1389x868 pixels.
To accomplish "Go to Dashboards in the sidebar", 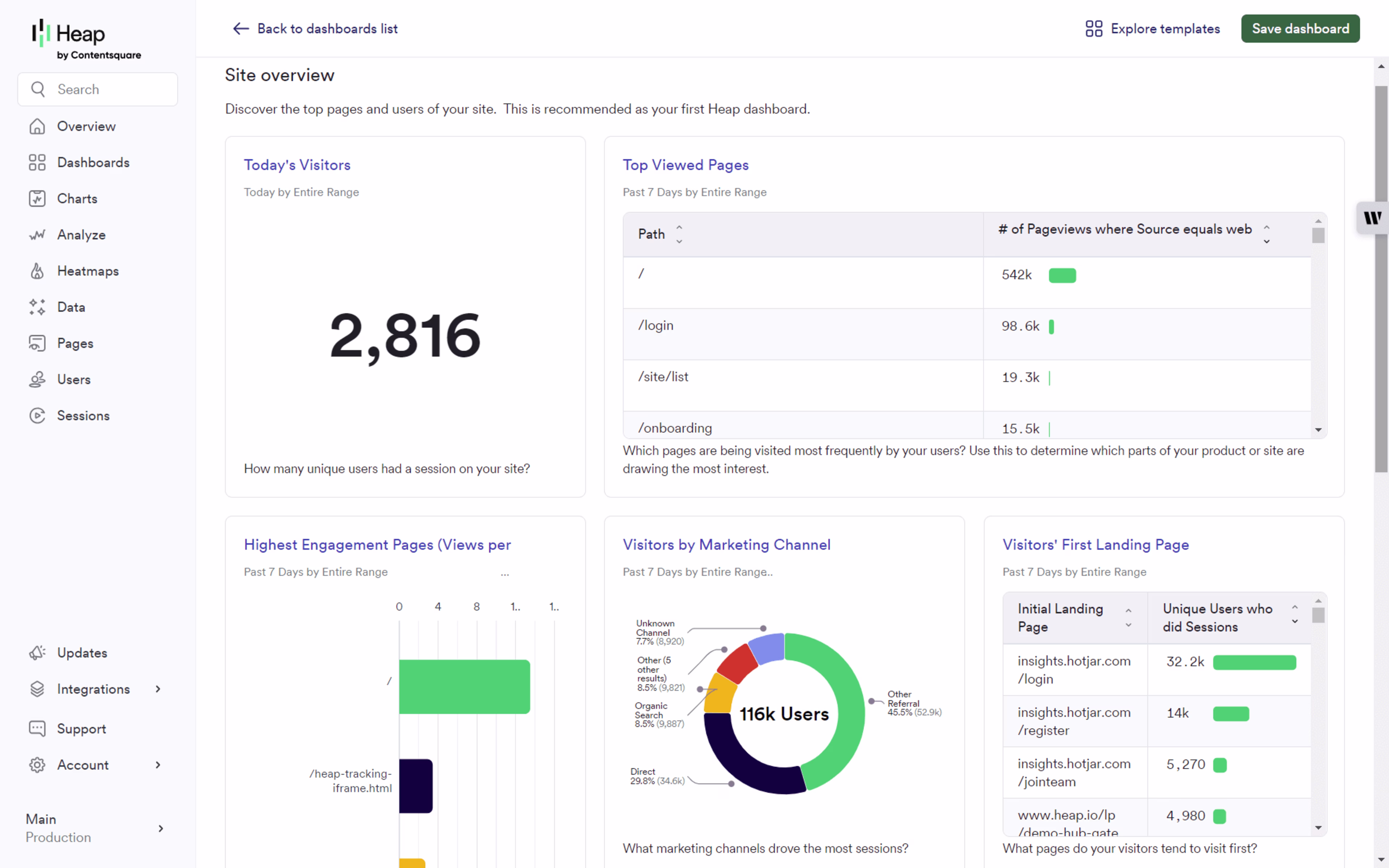I will [93, 162].
